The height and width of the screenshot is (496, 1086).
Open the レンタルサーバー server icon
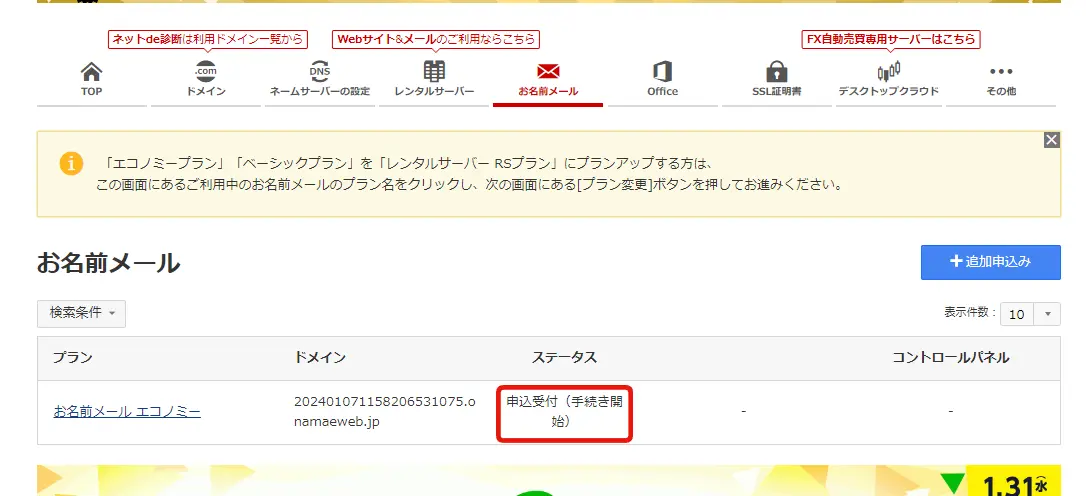click(x=434, y=72)
